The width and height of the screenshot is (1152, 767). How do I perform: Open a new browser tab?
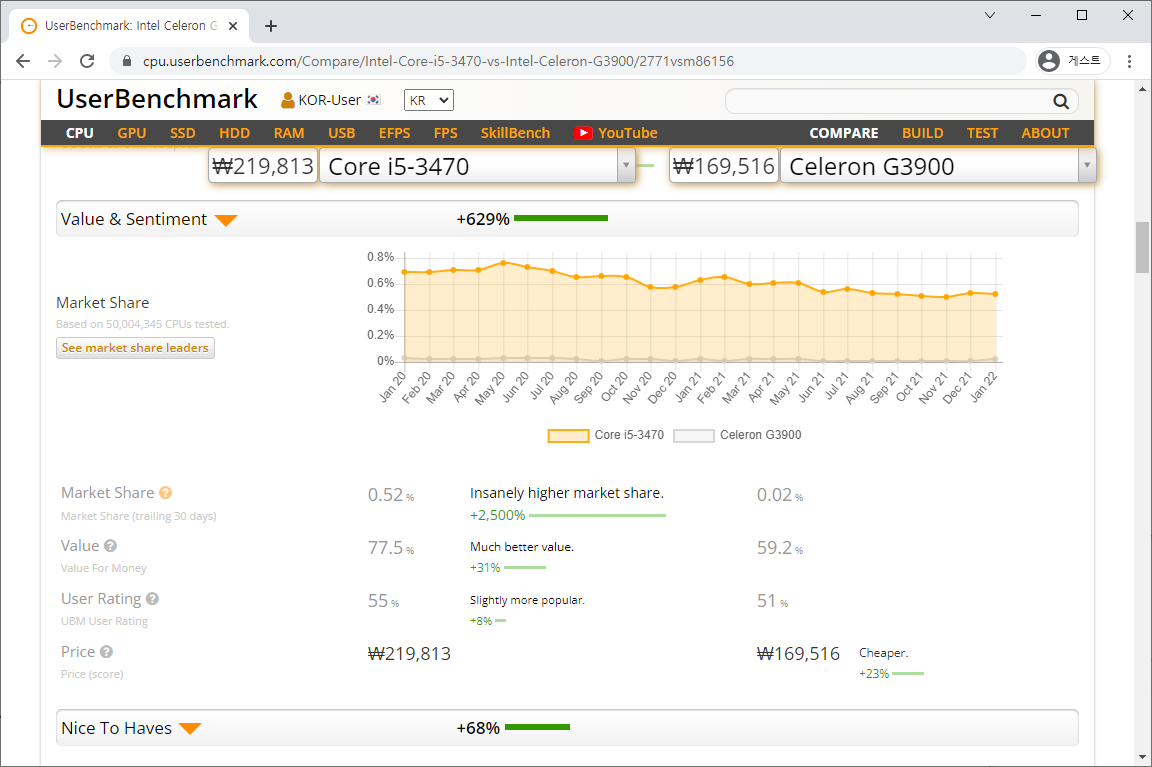pos(271,26)
